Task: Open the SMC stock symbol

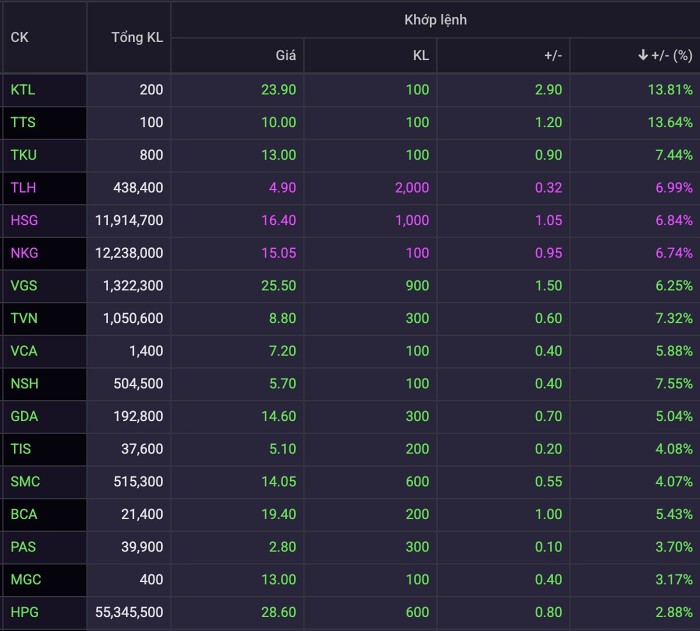Action: pos(24,482)
